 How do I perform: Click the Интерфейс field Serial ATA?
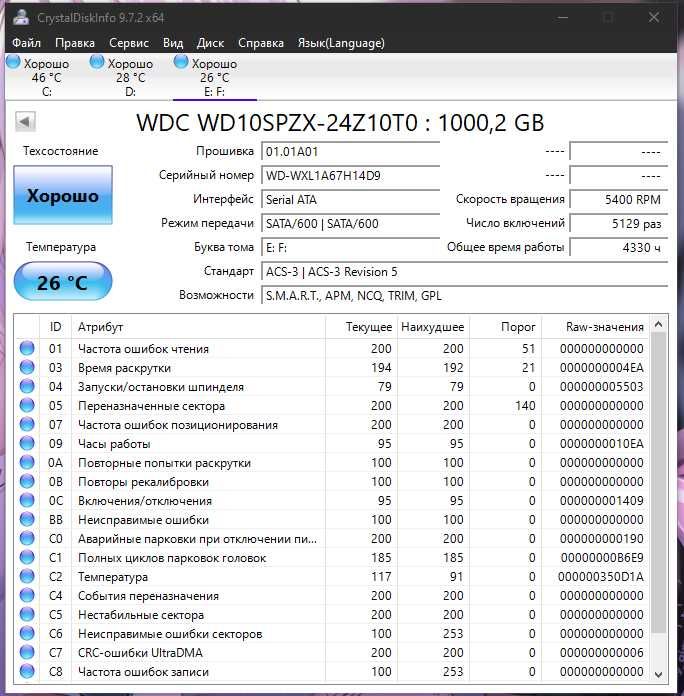(351, 200)
